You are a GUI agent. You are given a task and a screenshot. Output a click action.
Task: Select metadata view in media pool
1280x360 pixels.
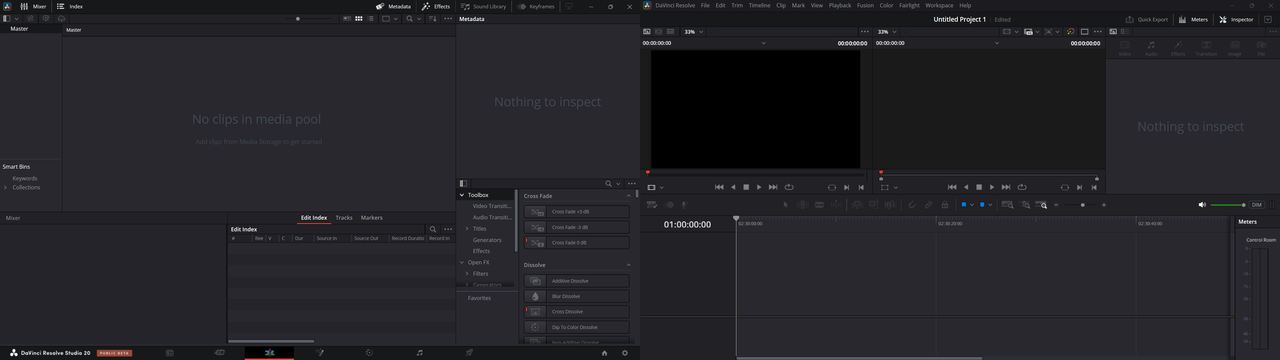click(347, 18)
